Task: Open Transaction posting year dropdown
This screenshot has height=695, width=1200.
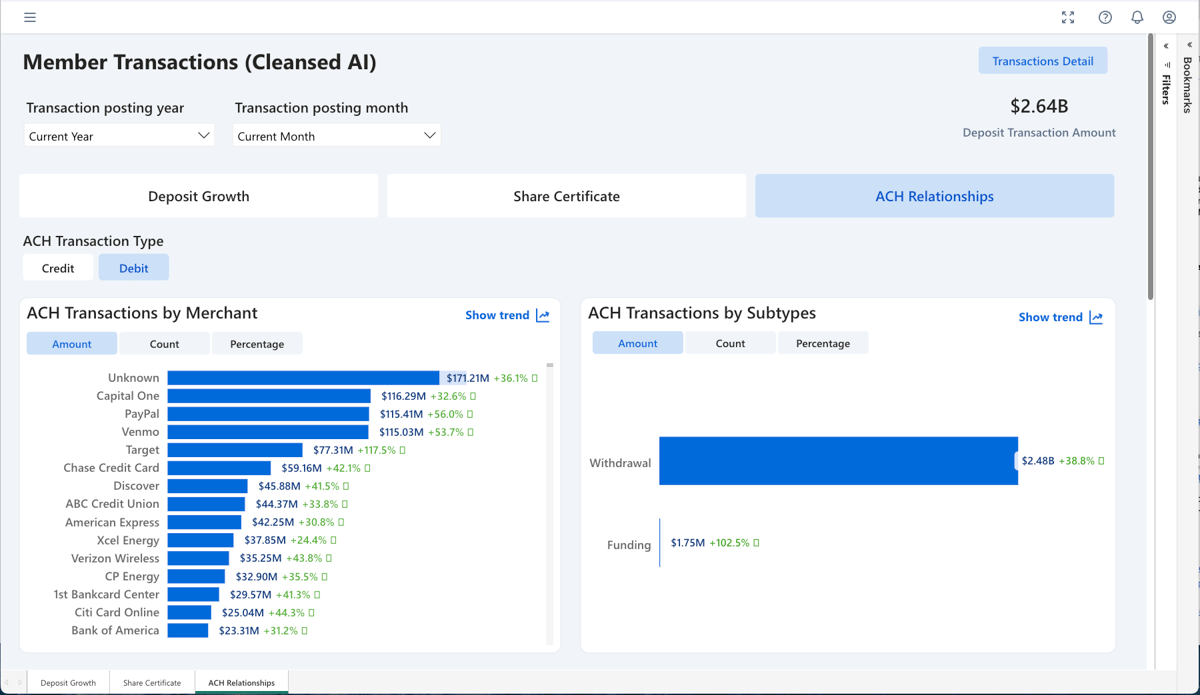Action: (119, 136)
